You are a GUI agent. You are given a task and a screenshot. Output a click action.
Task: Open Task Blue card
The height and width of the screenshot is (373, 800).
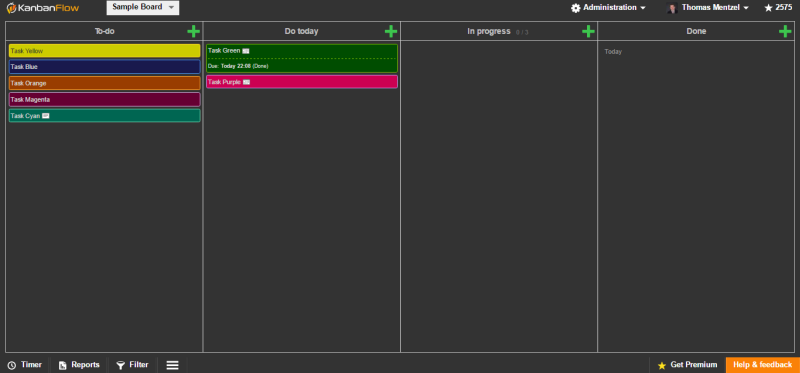point(105,67)
